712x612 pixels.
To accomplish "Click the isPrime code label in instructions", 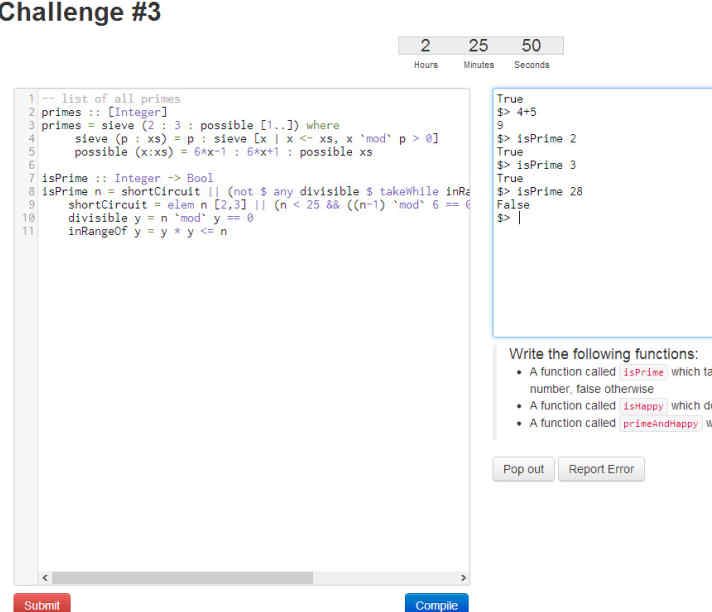I will pyautogui.click(x=643, y=372).
